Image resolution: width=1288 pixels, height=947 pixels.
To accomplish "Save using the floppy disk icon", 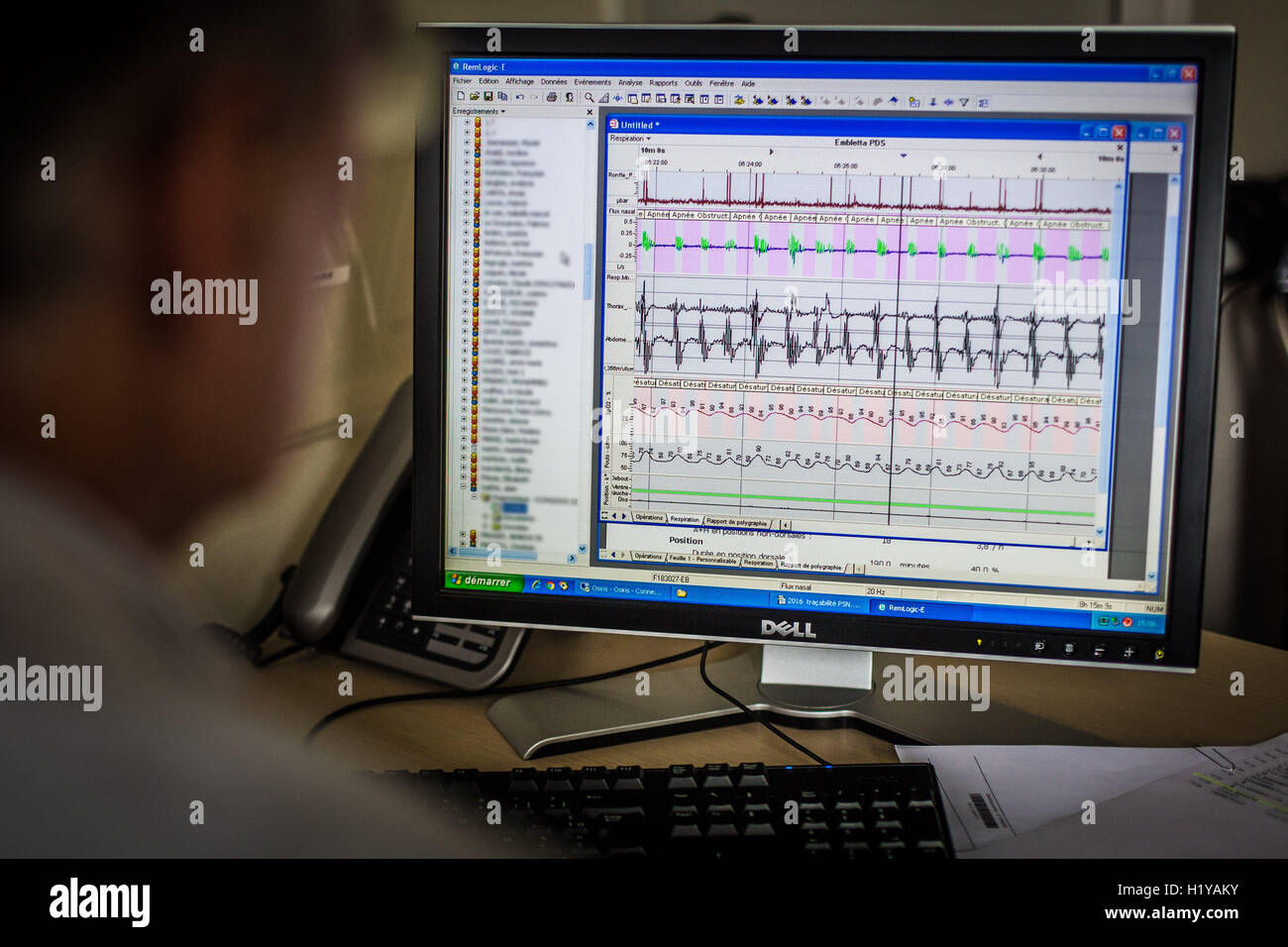I will [488, 96].
